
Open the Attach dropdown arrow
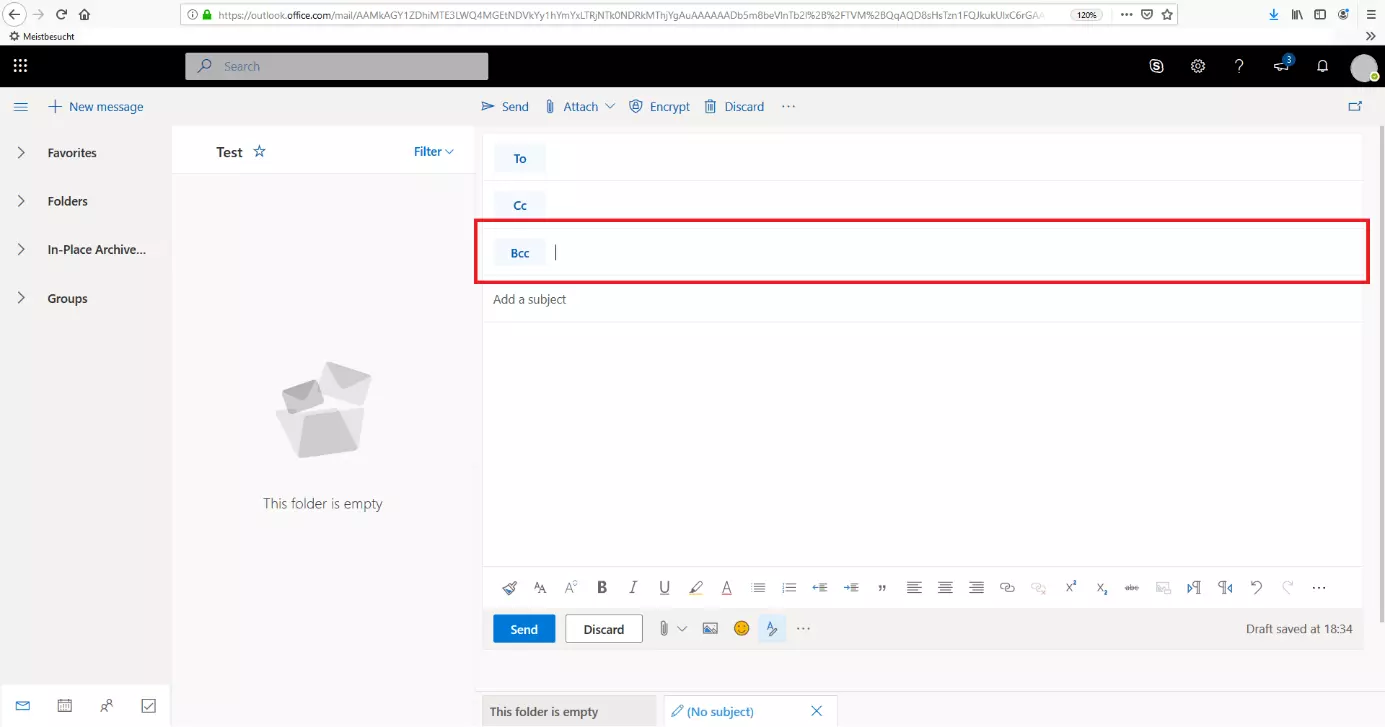pos(610,106)
